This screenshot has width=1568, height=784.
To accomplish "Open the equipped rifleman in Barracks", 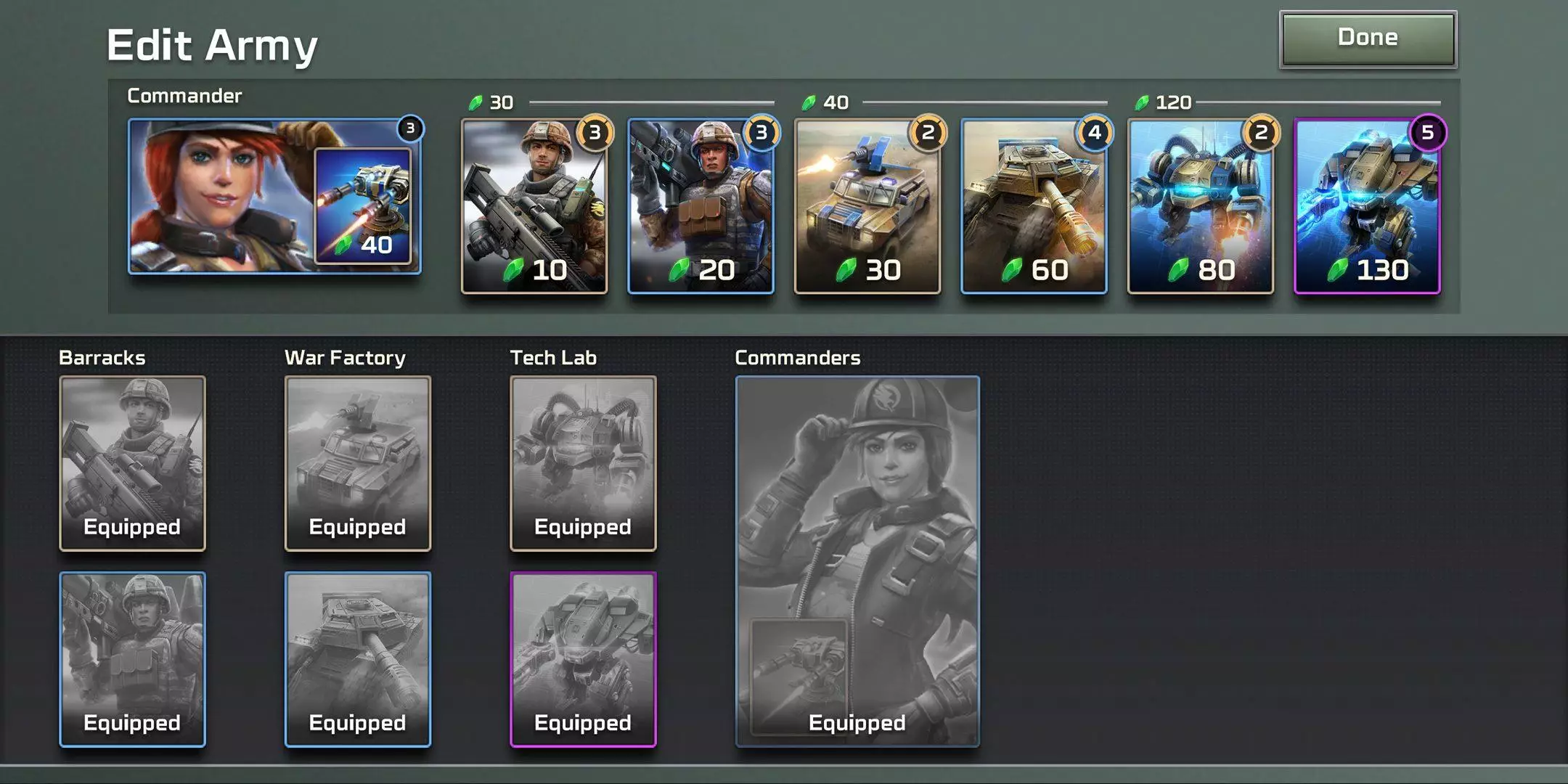I will tap(132, 463).
